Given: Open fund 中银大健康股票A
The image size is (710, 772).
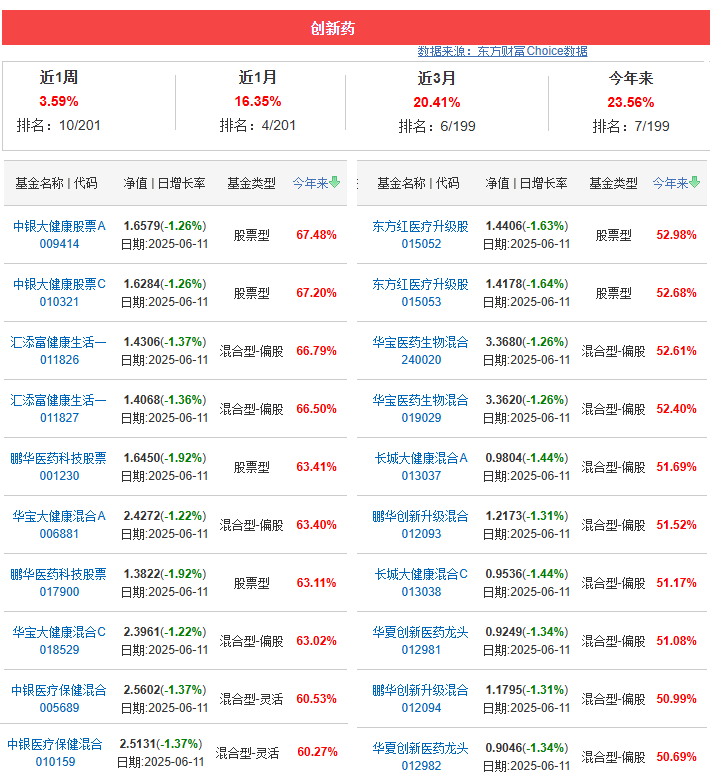Looking at the screenshot, I should [x=59, y=226].
